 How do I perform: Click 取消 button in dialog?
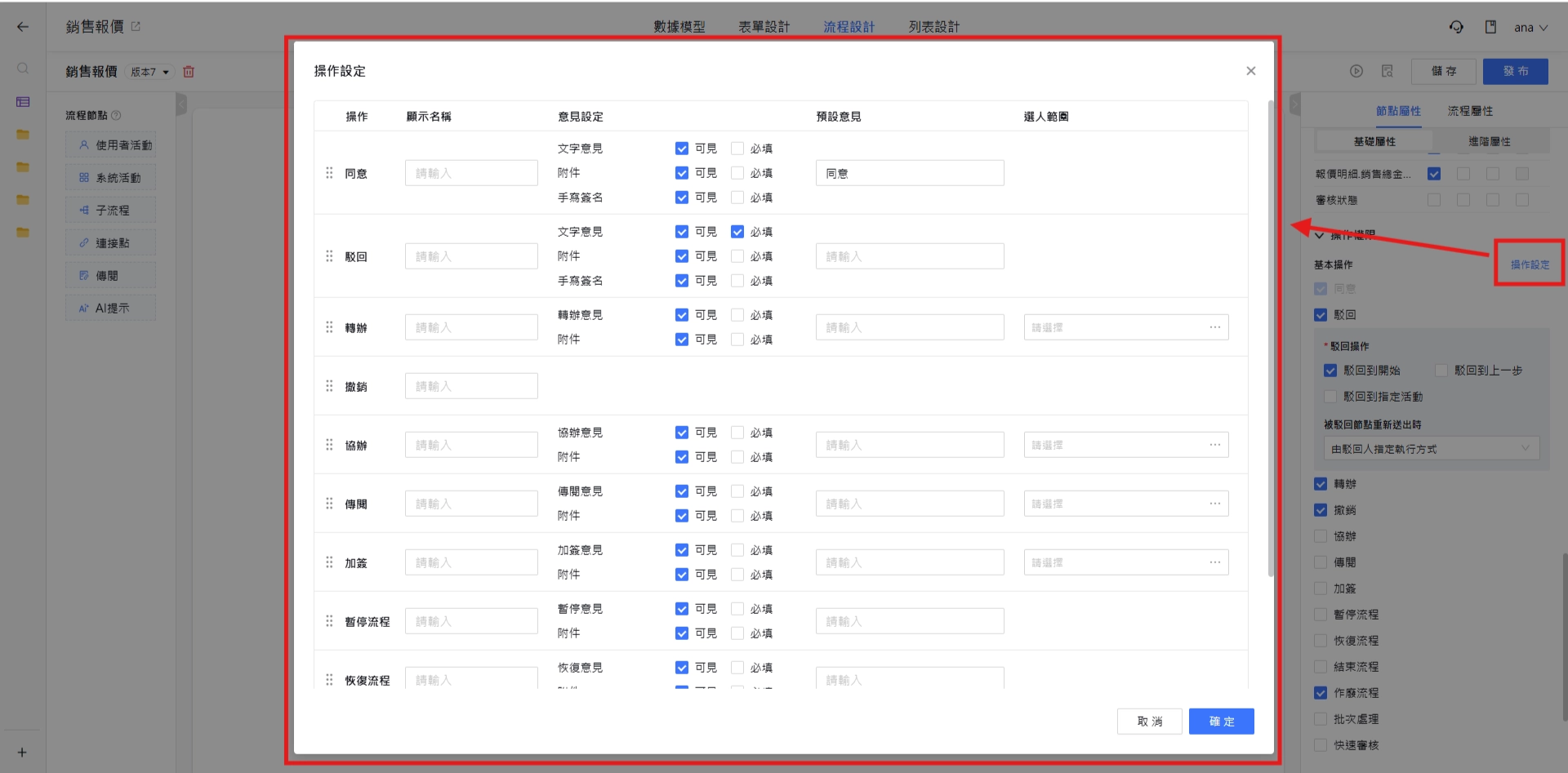click(1150, 722)
